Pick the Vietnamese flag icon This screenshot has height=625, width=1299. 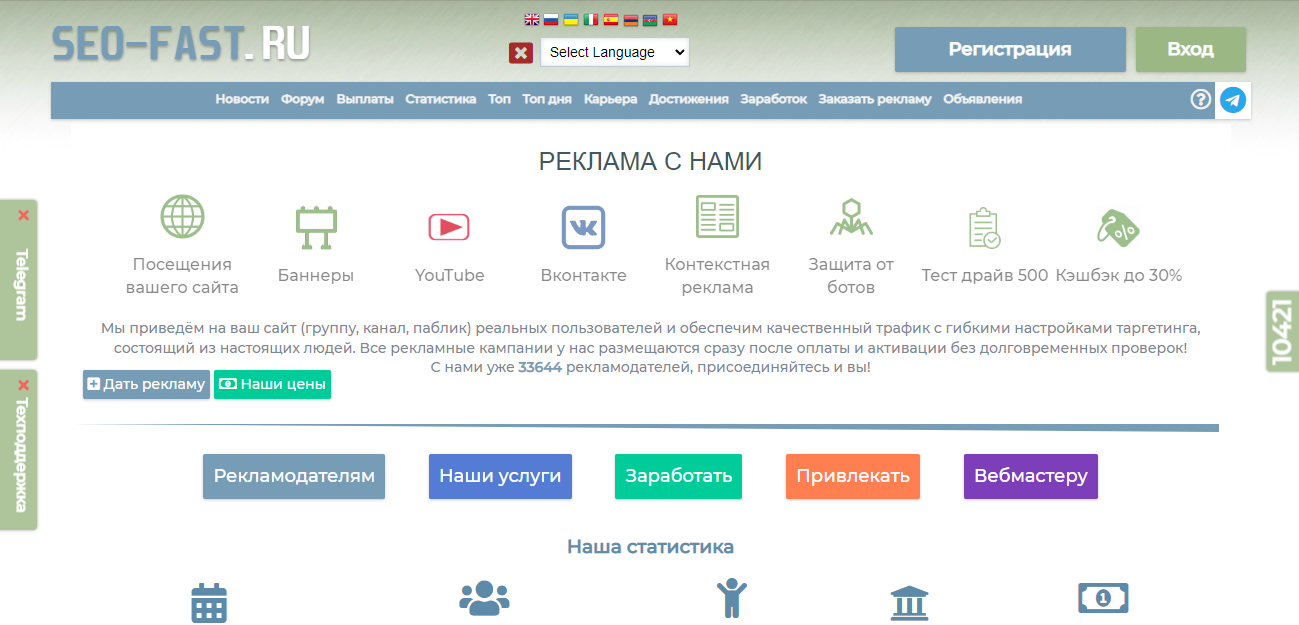tap(670, 19)
